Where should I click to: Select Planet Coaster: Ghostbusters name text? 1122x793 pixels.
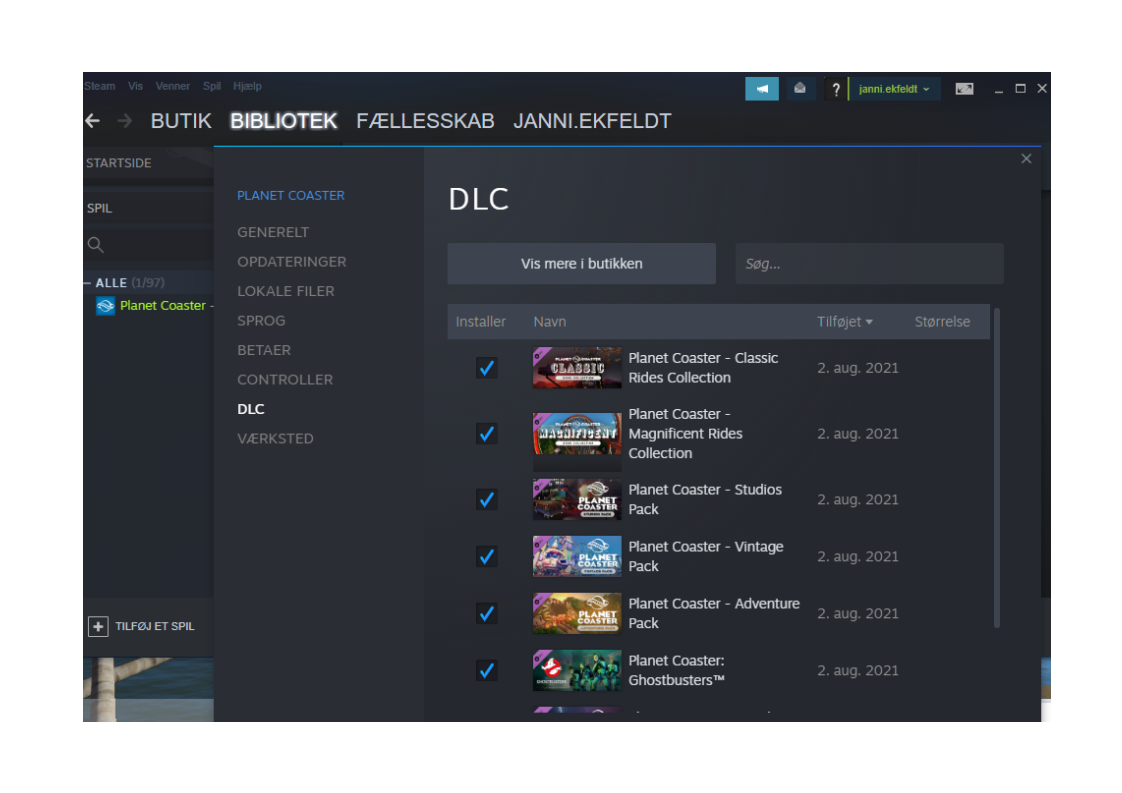click(x=676, y=671)
